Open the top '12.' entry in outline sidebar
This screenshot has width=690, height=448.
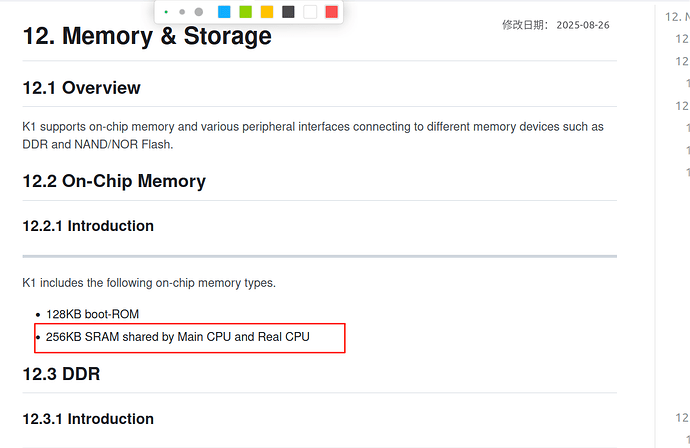pyautogui.click(x=675, y=16)
